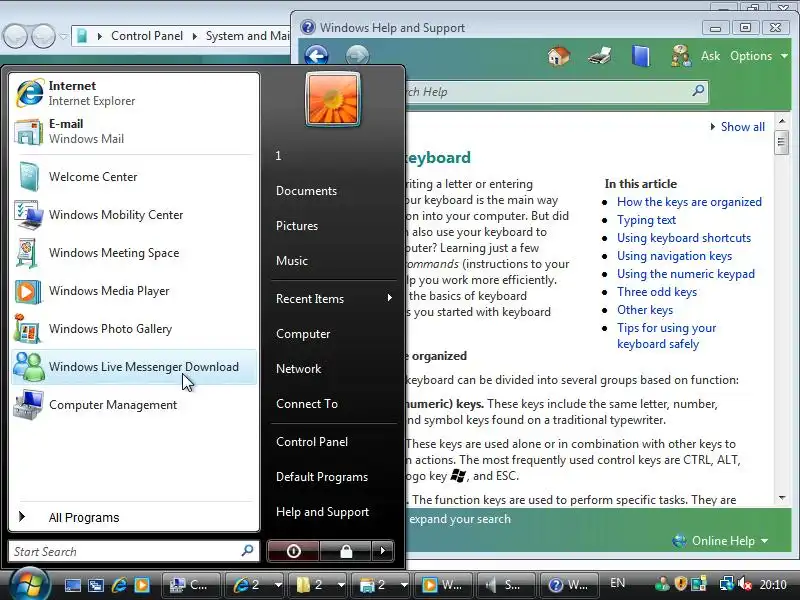
Task: Expand grouped folder taskbar button arrow
Action: click(x=341, y=585)
